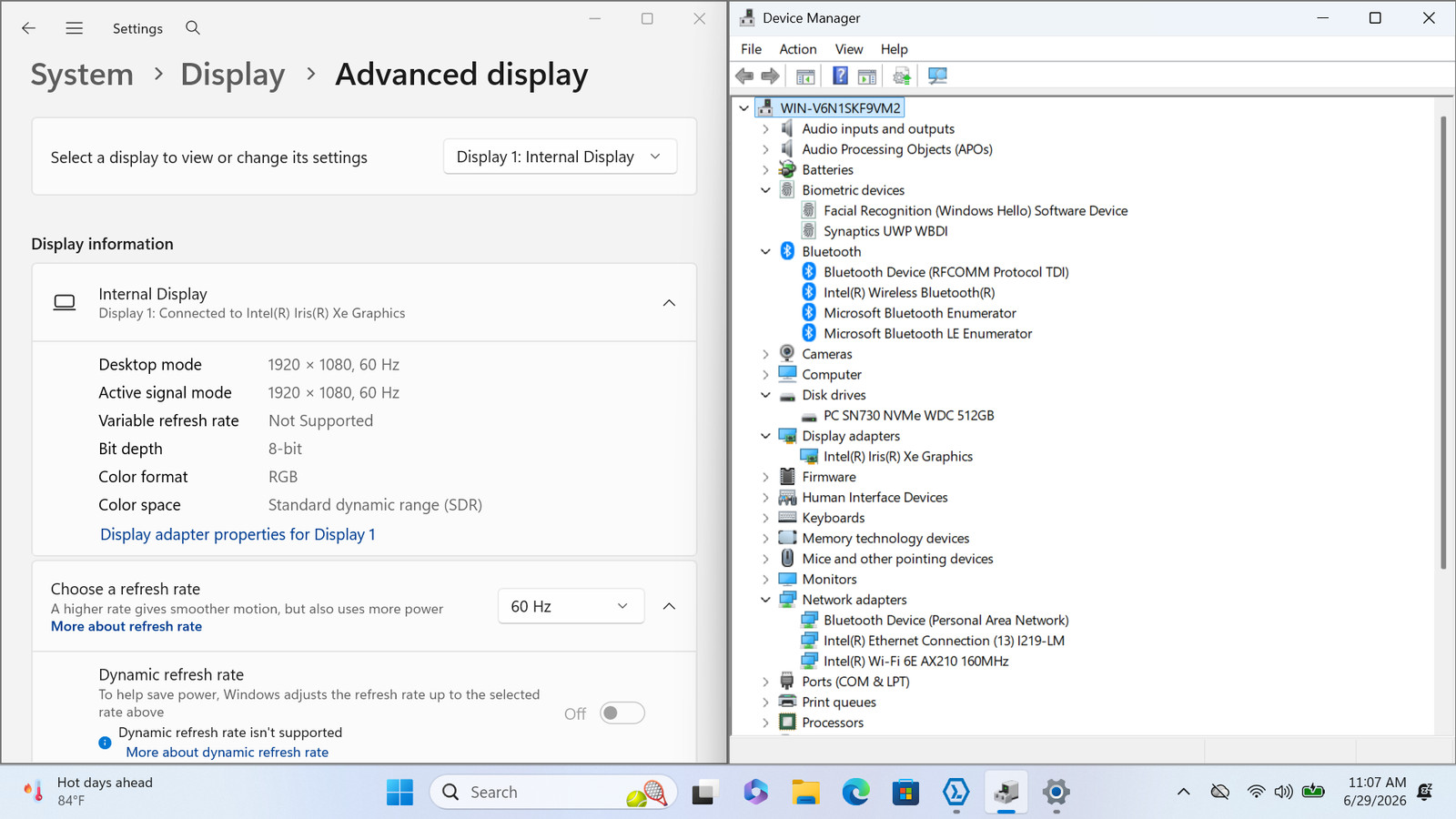This screenshot has width=1456, height=819.
Task: Click the Device Manager vertical scrollbar
Action: point(1443,342)
